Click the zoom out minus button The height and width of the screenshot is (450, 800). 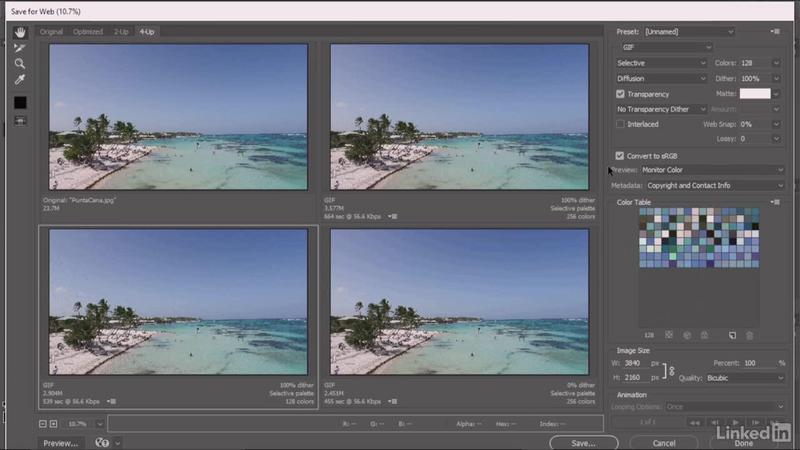pos(43,424)
